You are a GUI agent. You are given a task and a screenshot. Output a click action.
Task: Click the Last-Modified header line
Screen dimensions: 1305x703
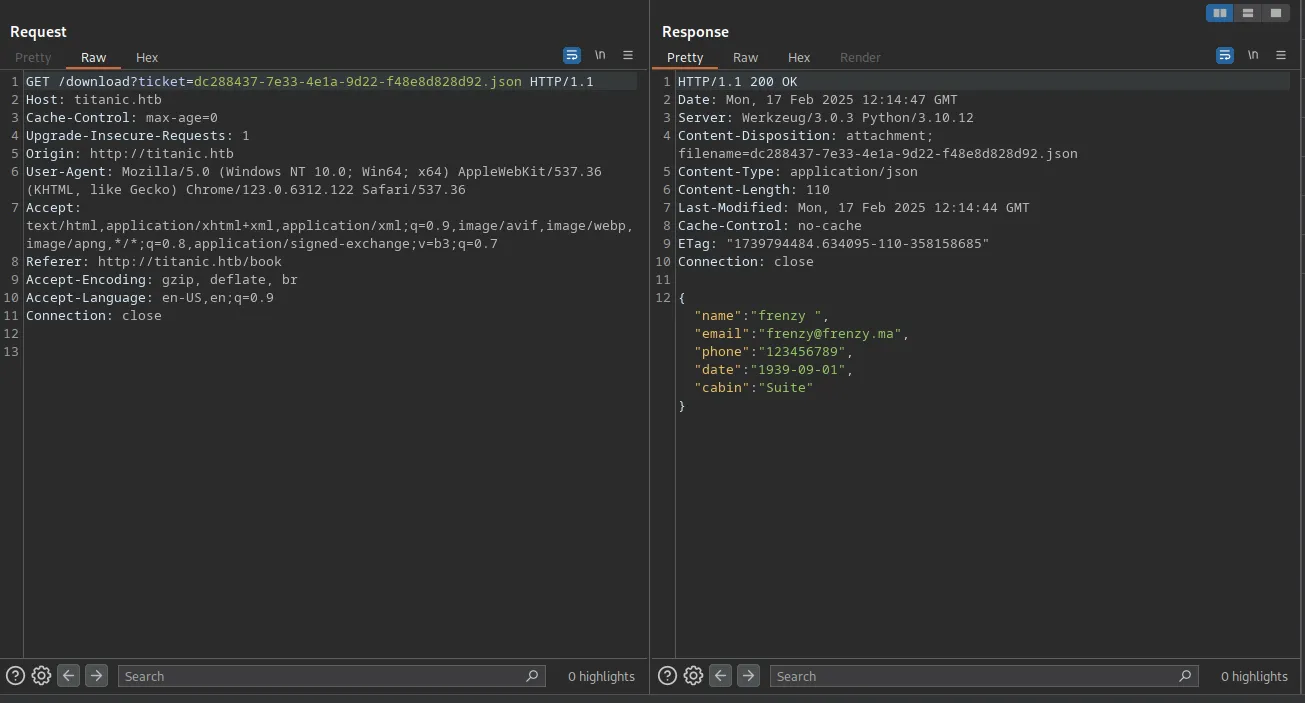point(854,207)
